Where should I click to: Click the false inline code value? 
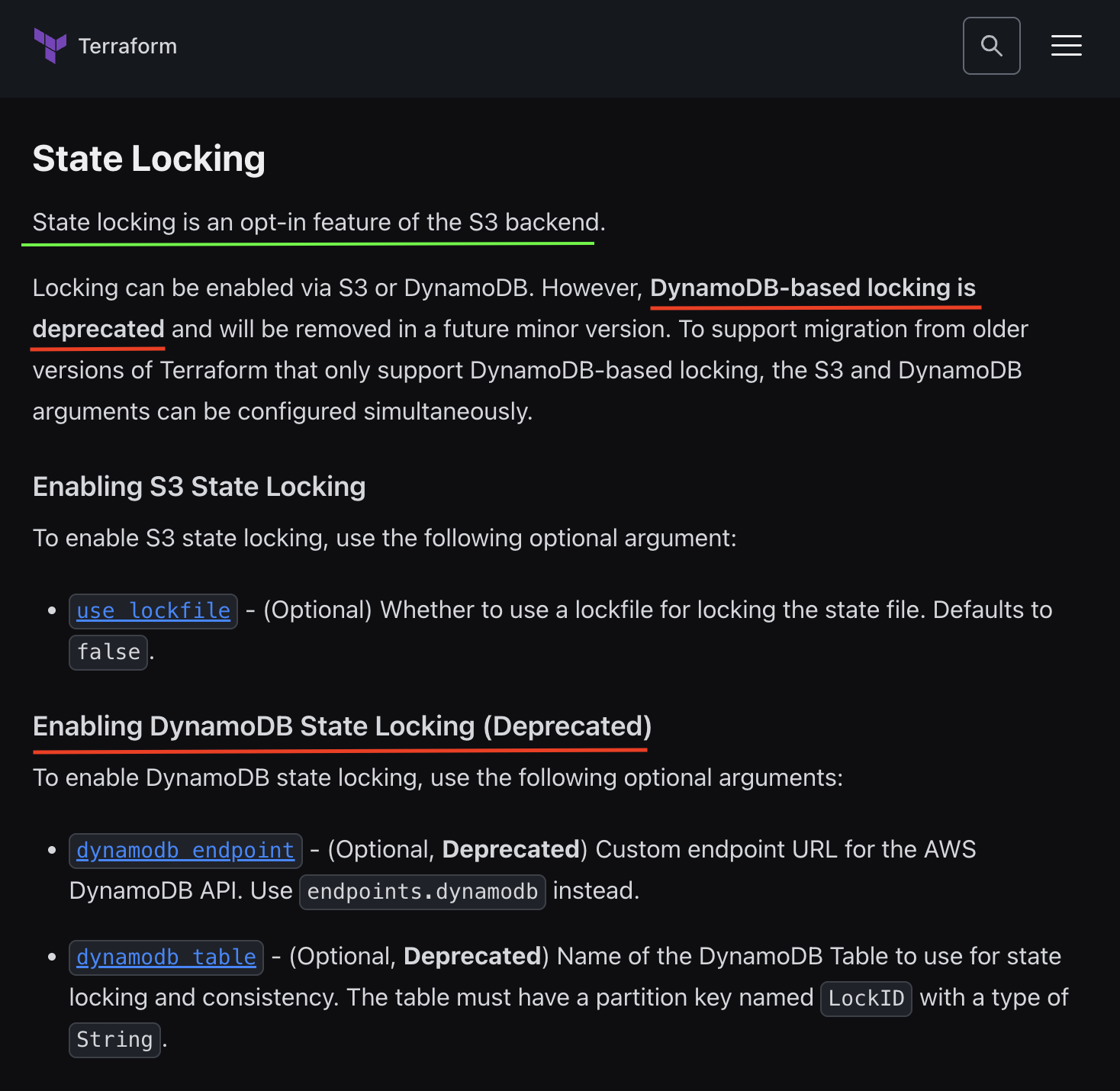click(x=108, y=652)
